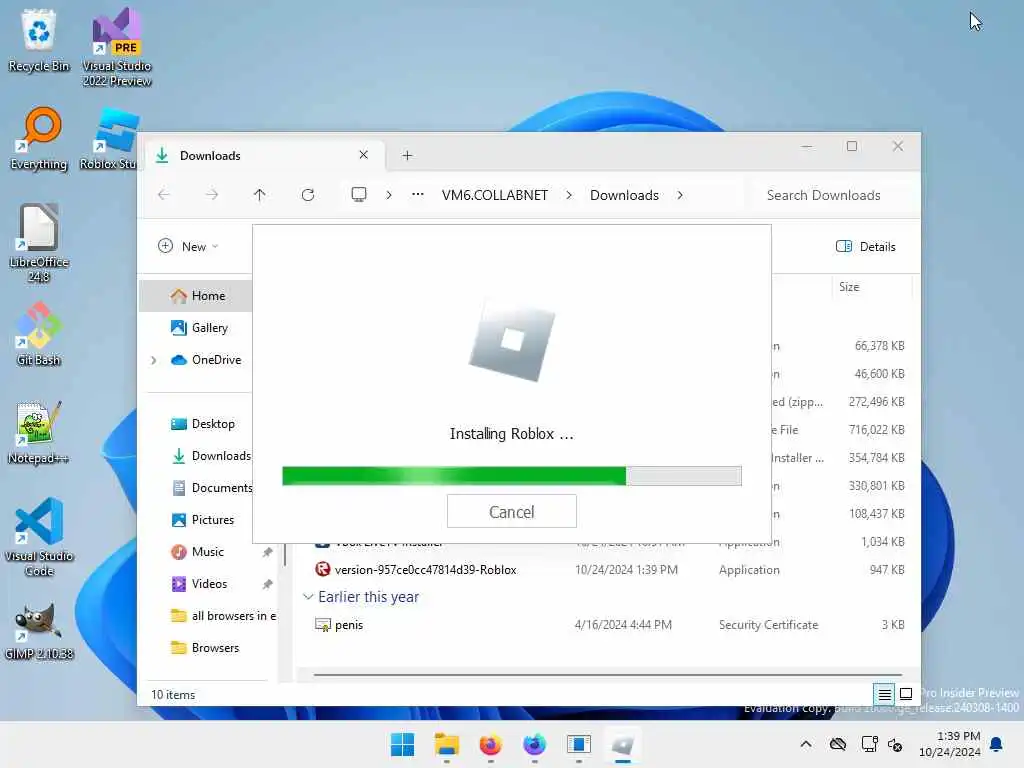Open Downloads in the navigation pane
Screen dimensions: 1024x768
(x=211, y=456)
